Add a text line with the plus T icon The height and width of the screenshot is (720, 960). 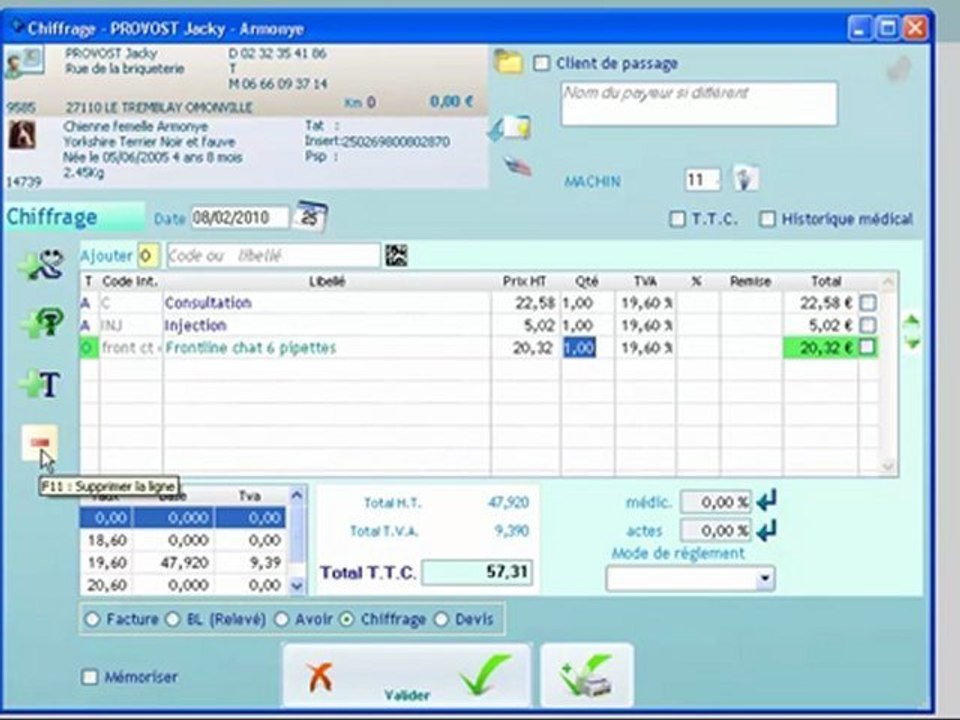point(40,384)
